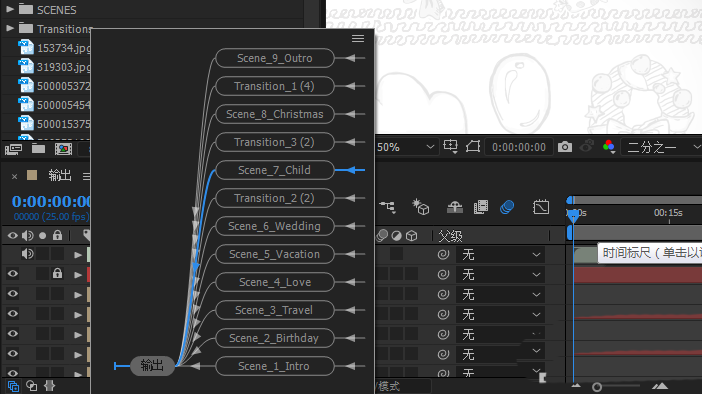The width and height of the screenshot is (702, 394).
Task: Select the Scene_7_Child node
Action: click(x=275, y=170)
